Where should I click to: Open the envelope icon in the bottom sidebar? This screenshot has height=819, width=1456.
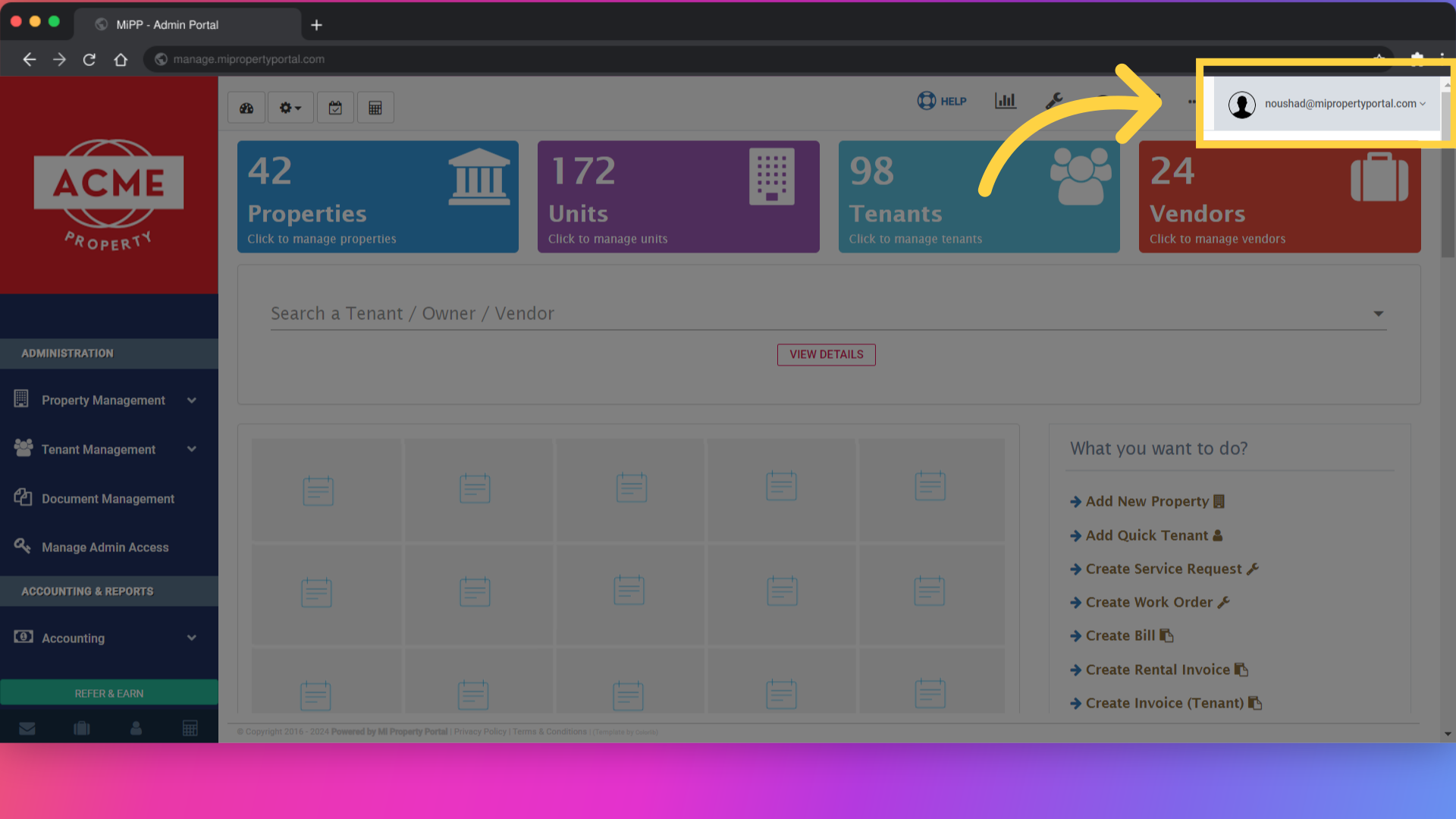click(x=27, y=728)
